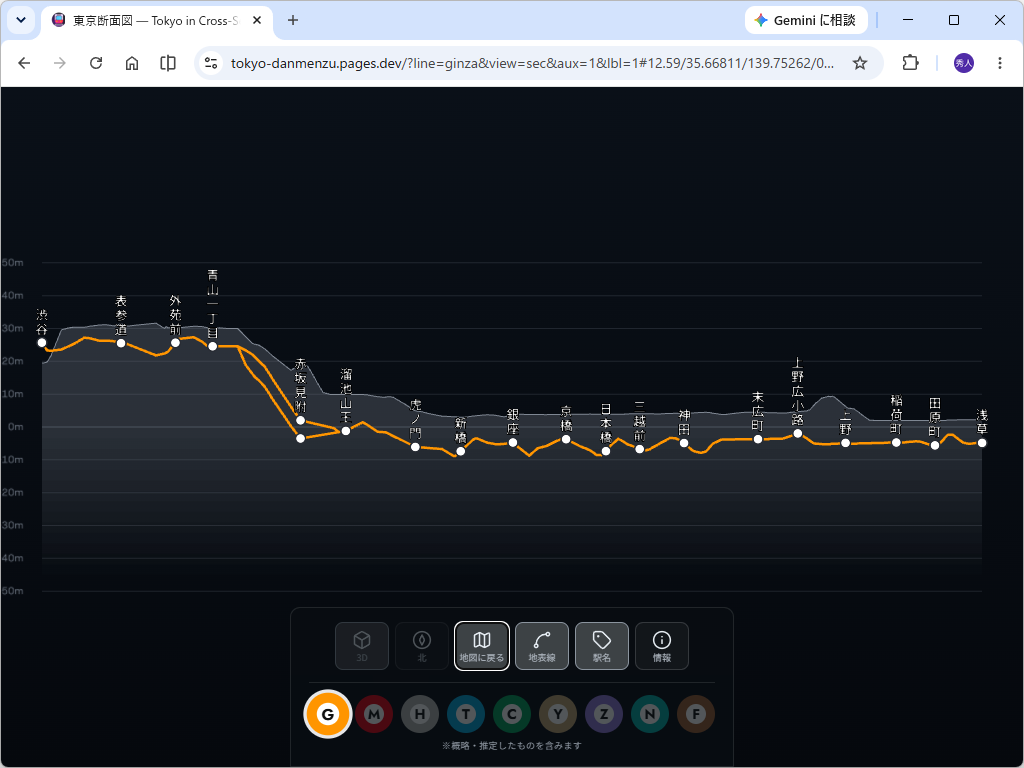Image resolution: width=1024 pixels, height=768 pixels.
Task: Select the Tozai line T circle
Action: (x=466, y=714)
